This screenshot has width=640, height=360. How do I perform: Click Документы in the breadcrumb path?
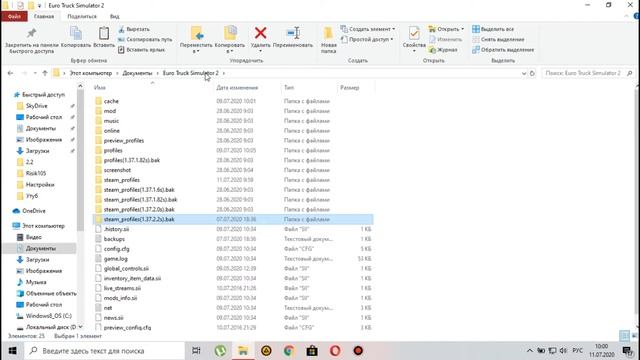(137, 73)
